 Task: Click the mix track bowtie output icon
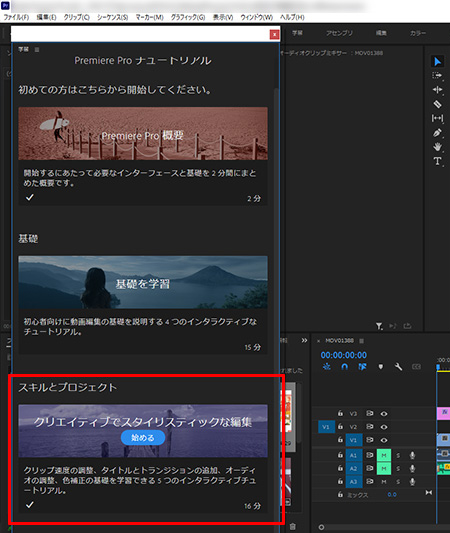click(429, 493)
